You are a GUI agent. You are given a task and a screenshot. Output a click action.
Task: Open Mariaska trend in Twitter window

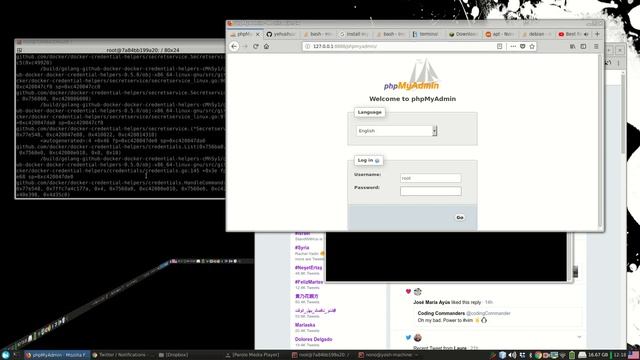(x=305, y=325)
